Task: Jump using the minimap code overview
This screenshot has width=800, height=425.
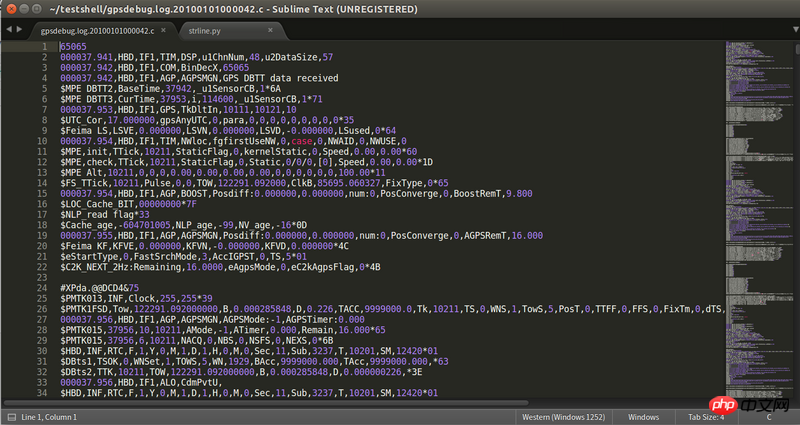Action: click(758, 219)
